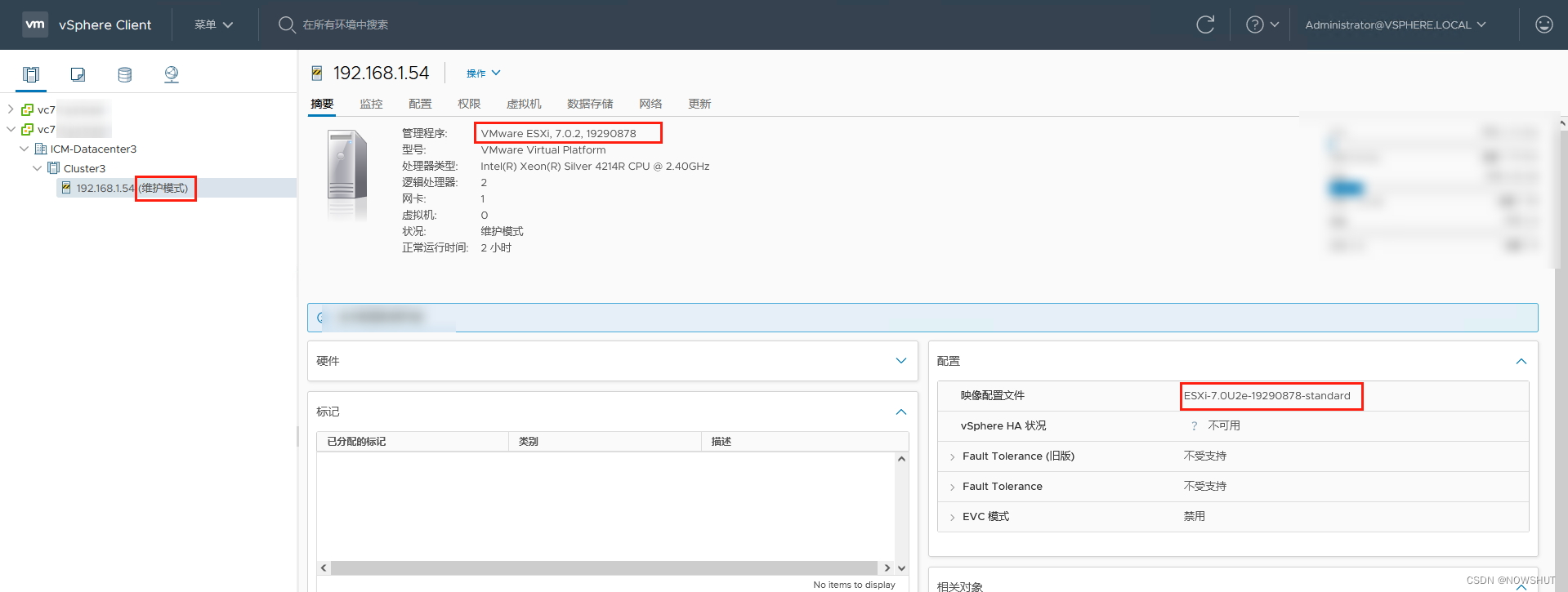Image resolution: width=1568 pixels, height=592 pixels.
Task: Click the 映像配置文件 label
Action: click(x=993, y=396)
